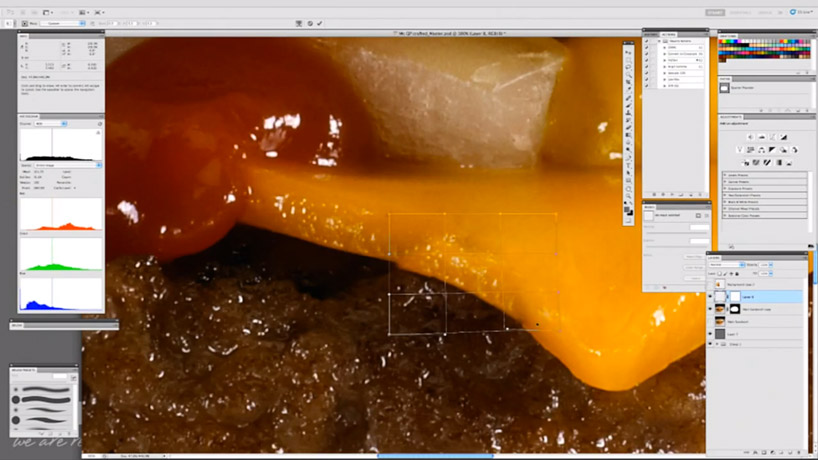
Task: Toggle visibility of the Main Sandwich copy layer
Action: click(x=711, y=310)
